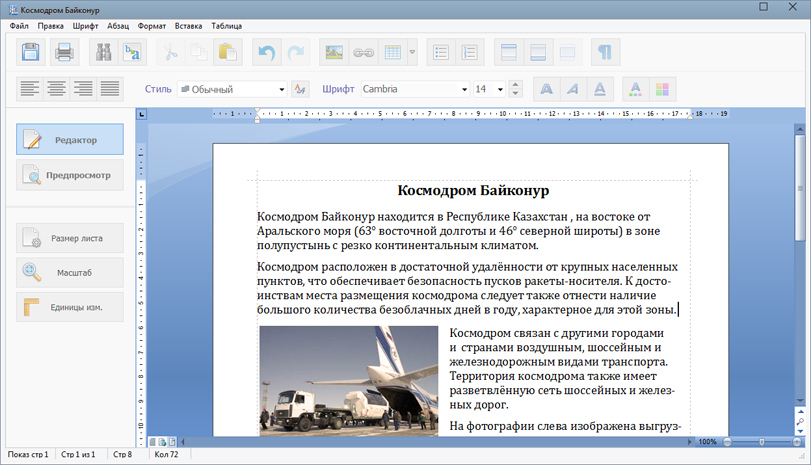Switch to Предпросмотр mode
The image size is (811, 465).
[70, 175]
